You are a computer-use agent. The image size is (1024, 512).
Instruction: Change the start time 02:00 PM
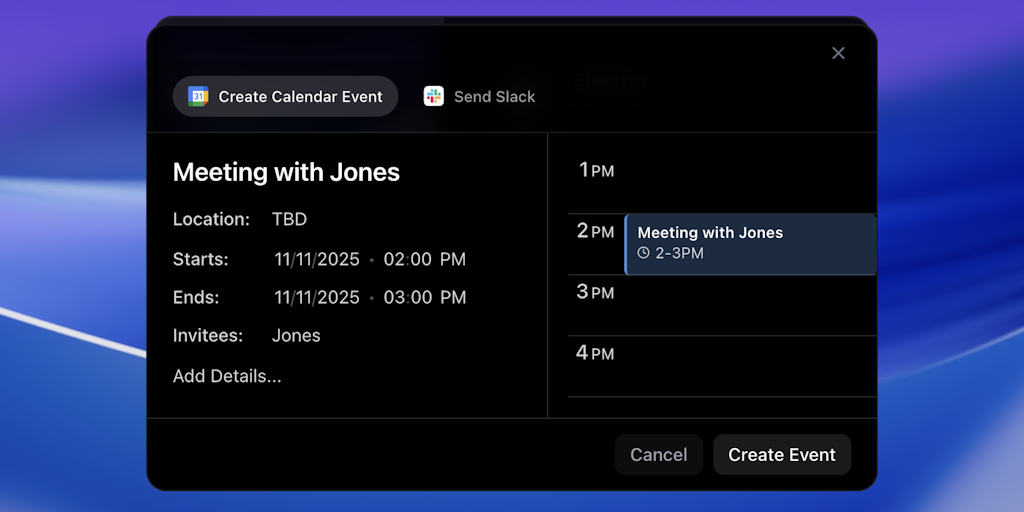pos(425,259)
